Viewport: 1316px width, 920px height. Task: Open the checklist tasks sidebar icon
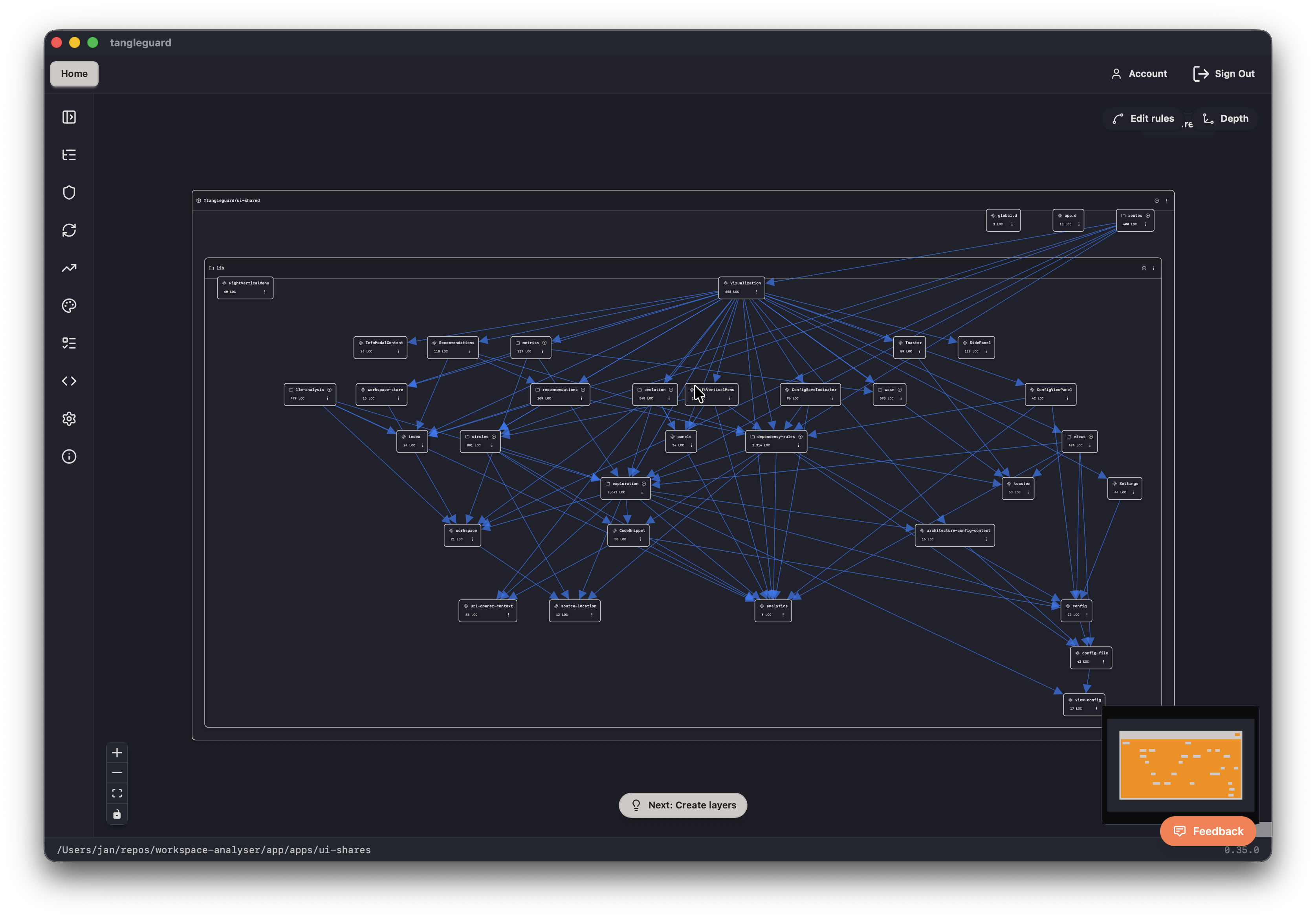coord(69,343)
